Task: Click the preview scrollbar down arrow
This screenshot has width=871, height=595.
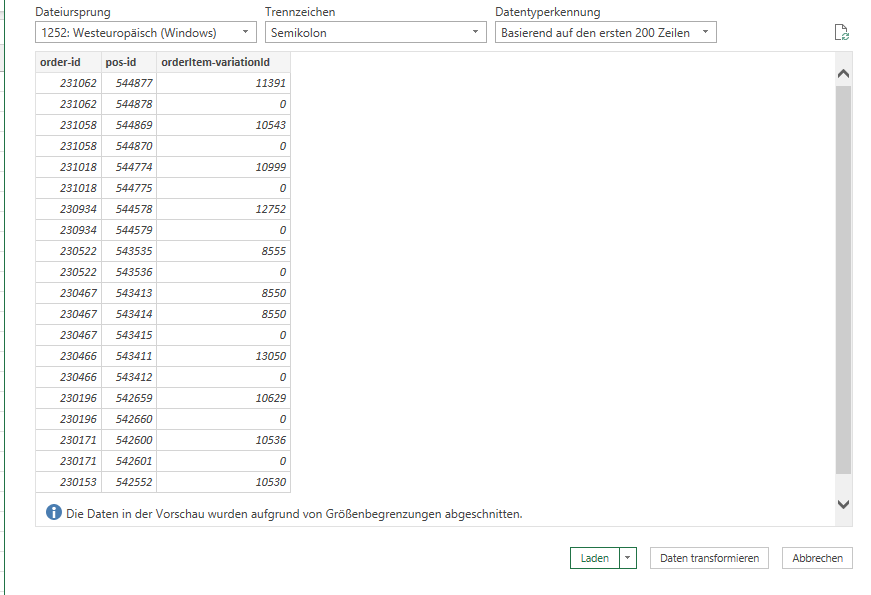Action: pyautogui.click(x=842, y=505)
